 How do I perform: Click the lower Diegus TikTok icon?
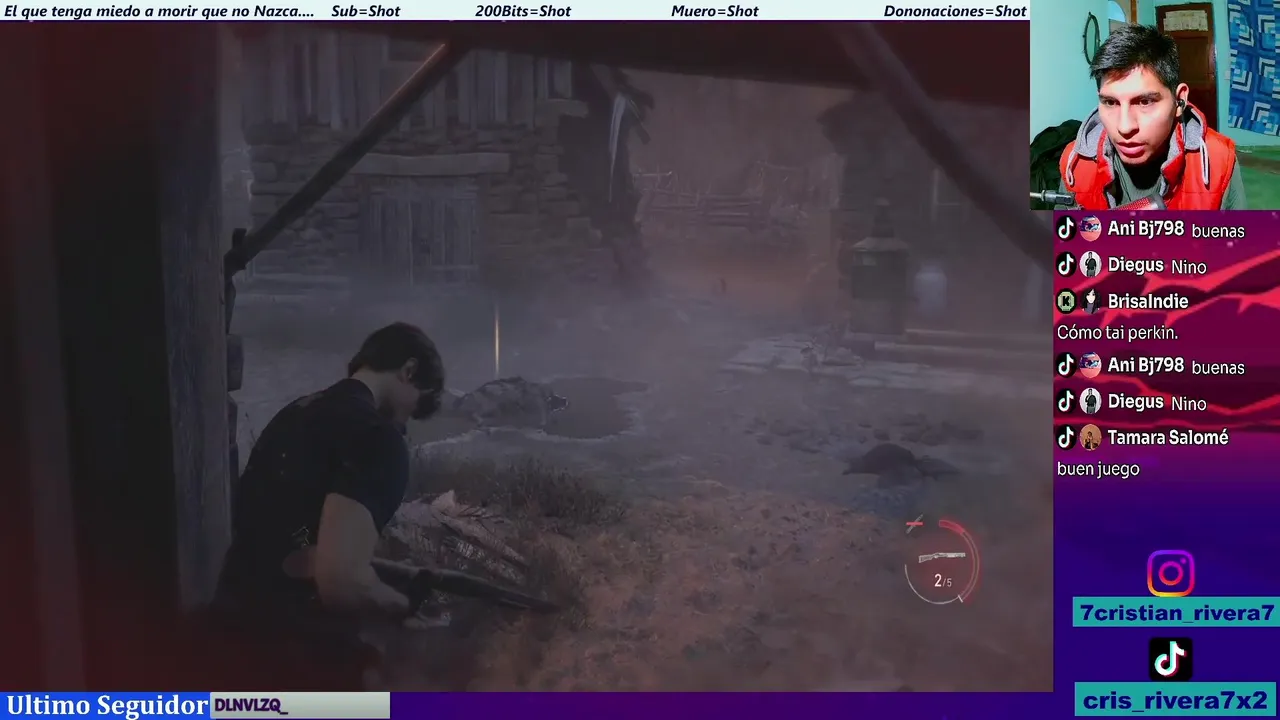coord(1066,402)
